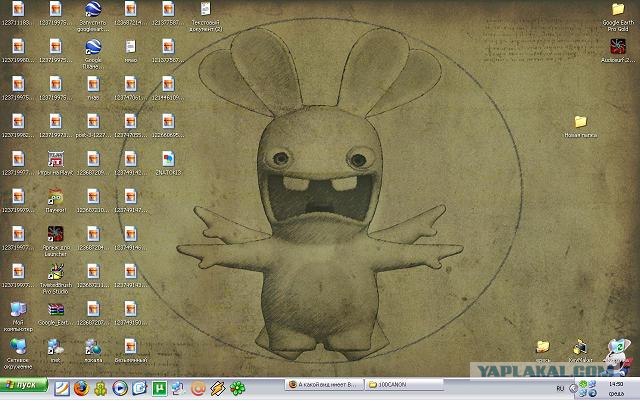Select the Мой компьютер icon
This screenshot has height=401, width=640.
point(18,316)
